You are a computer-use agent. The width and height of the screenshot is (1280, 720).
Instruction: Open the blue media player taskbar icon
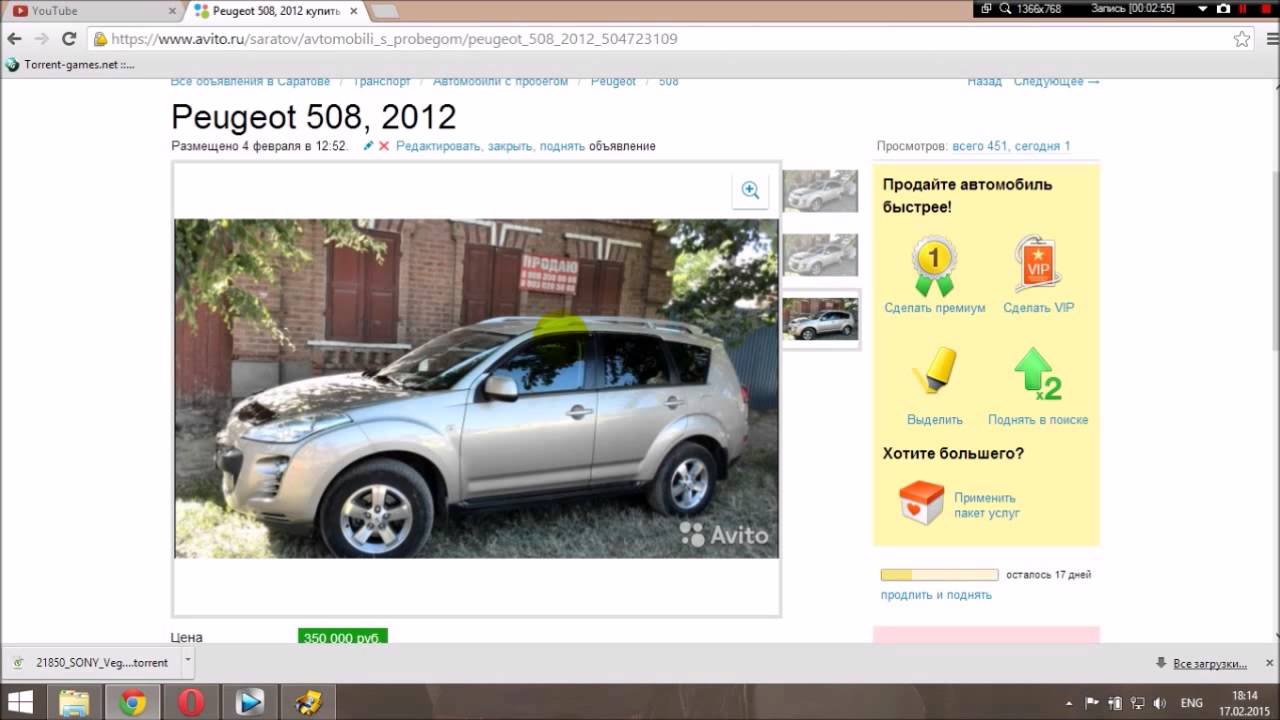coord(249,703)
